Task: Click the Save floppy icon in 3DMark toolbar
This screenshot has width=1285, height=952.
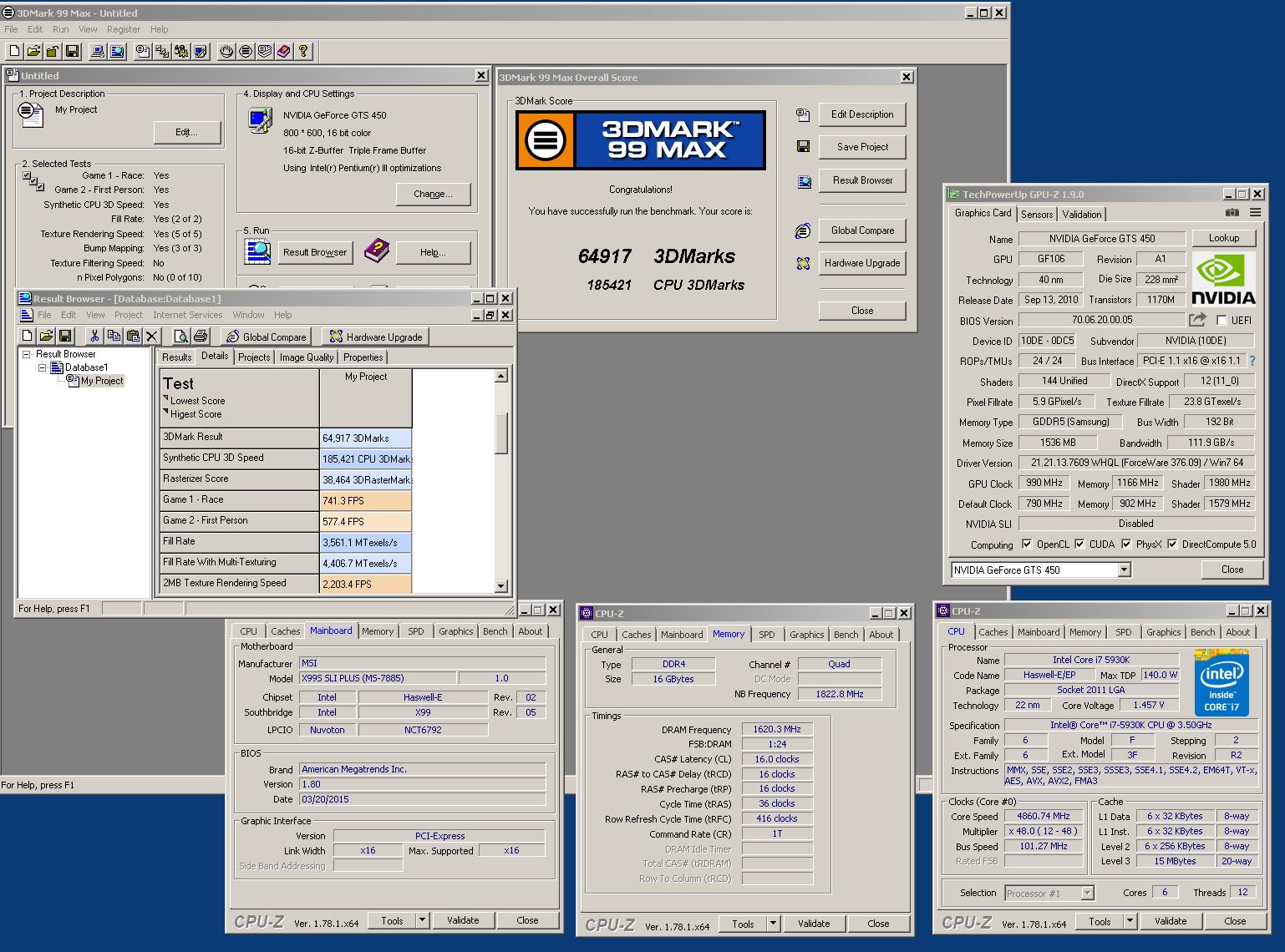Action: [x=73, y=52]
